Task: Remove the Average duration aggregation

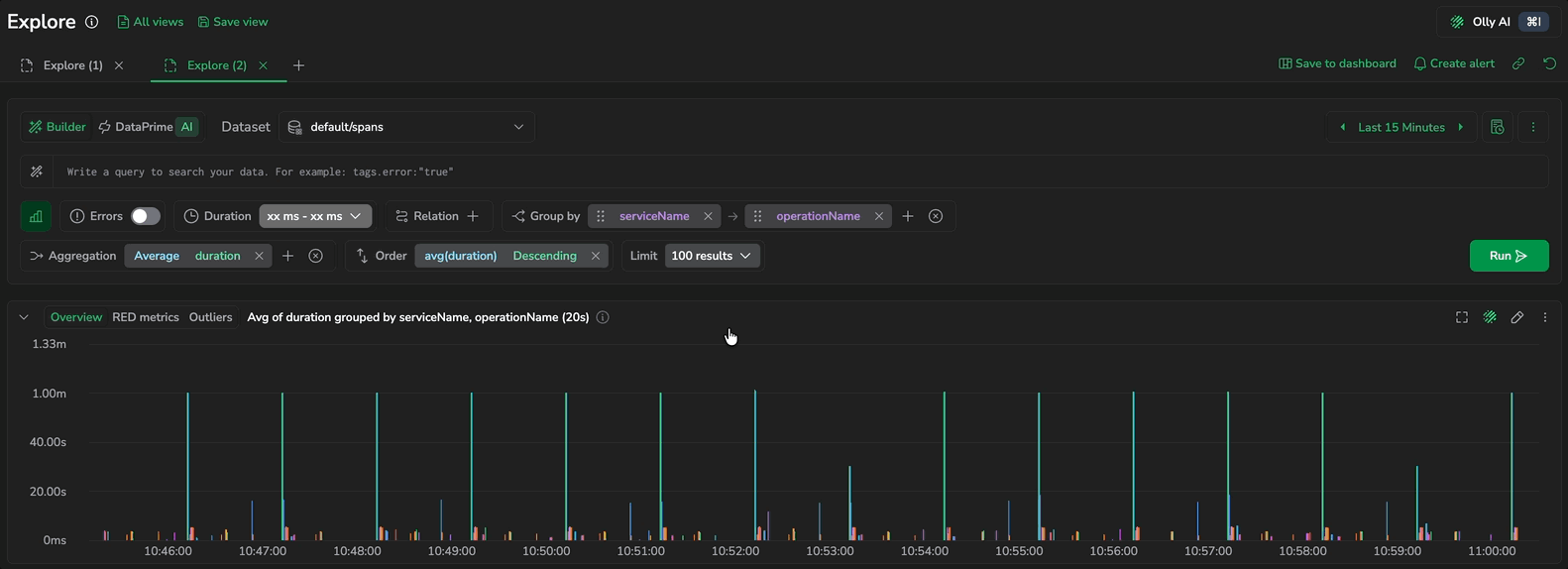Action: (259, 256)
